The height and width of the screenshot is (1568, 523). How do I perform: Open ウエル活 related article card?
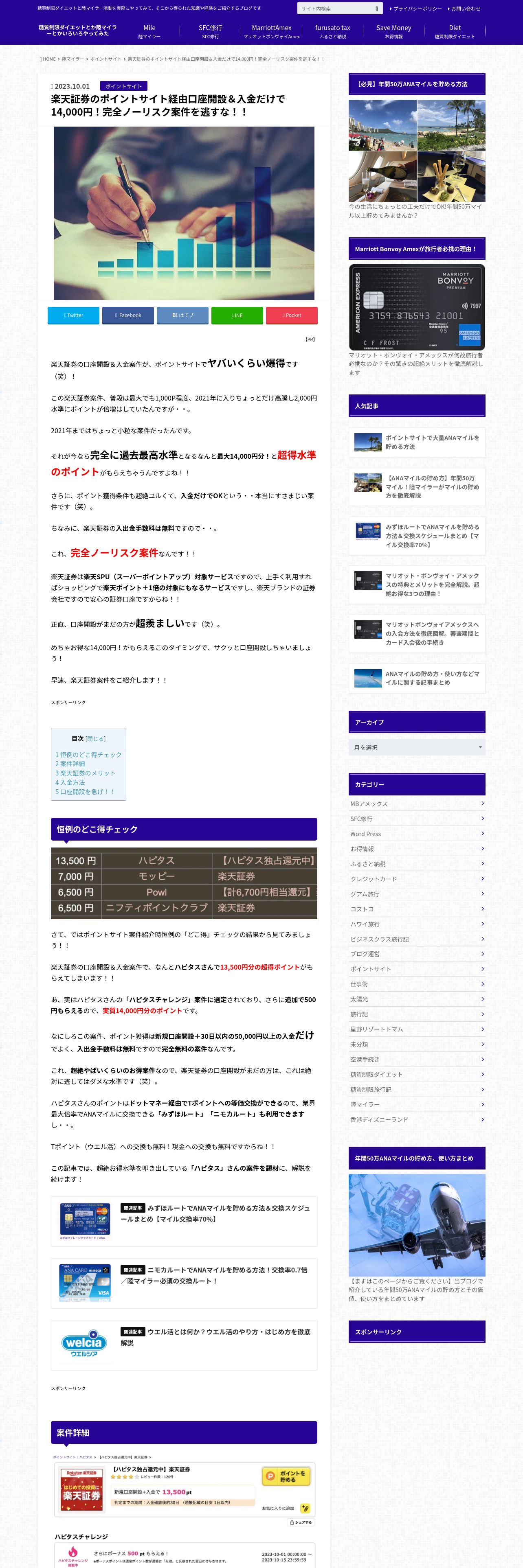coord(184,1345)
